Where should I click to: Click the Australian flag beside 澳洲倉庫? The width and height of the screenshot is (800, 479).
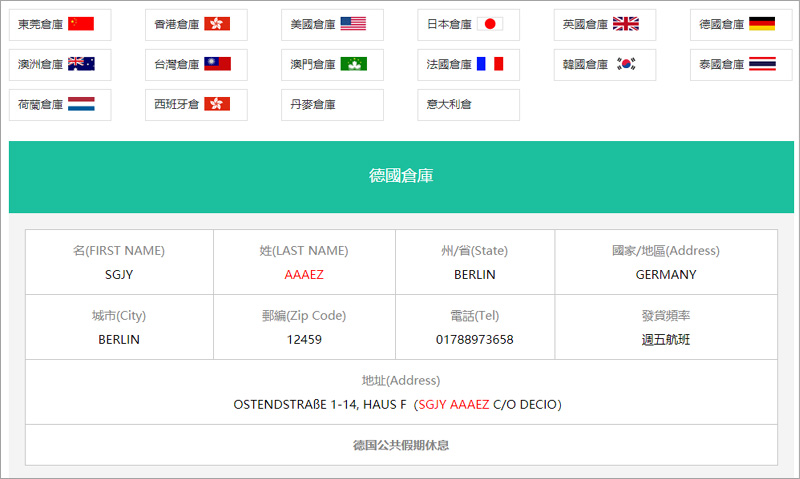(x=81, y=64)
